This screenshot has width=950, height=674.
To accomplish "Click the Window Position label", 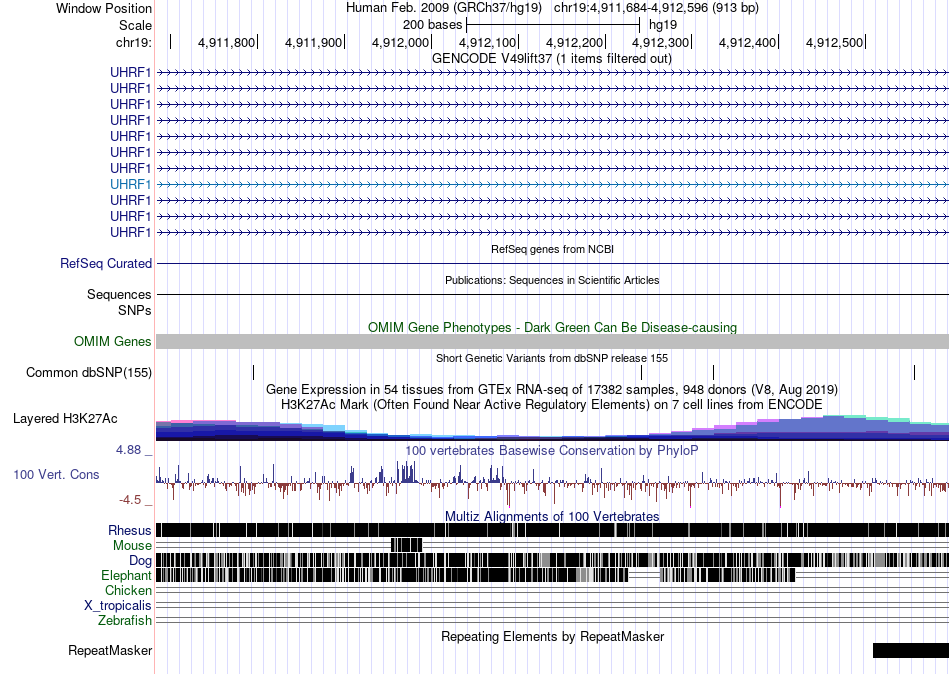I will tap(104, 8).
